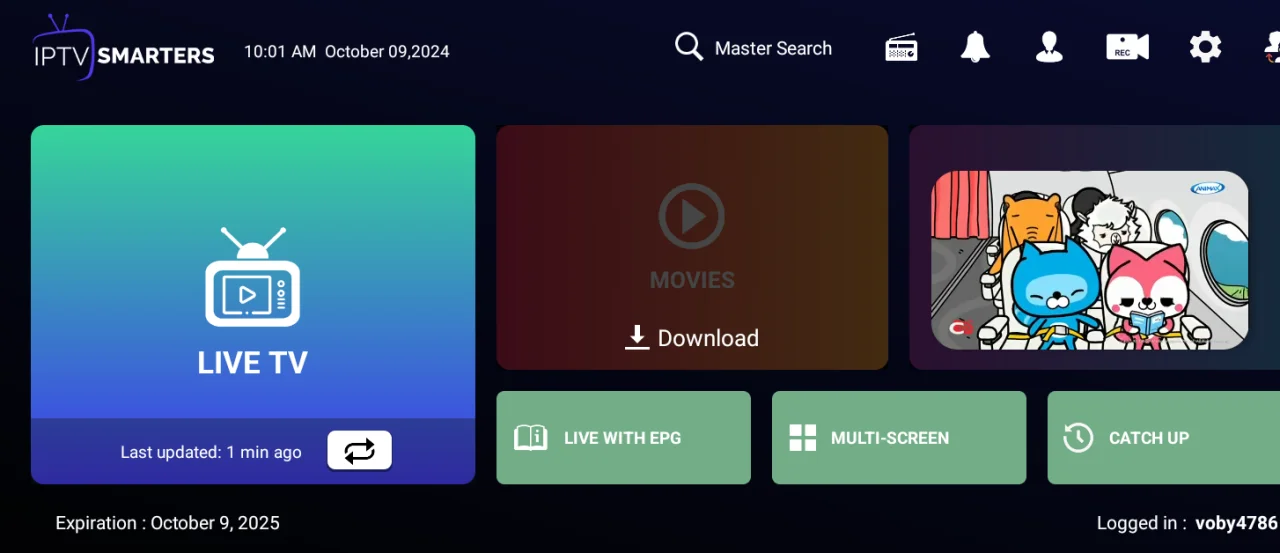
Task: Click the Live TV television icon
Action: click(x=253, y=277)
